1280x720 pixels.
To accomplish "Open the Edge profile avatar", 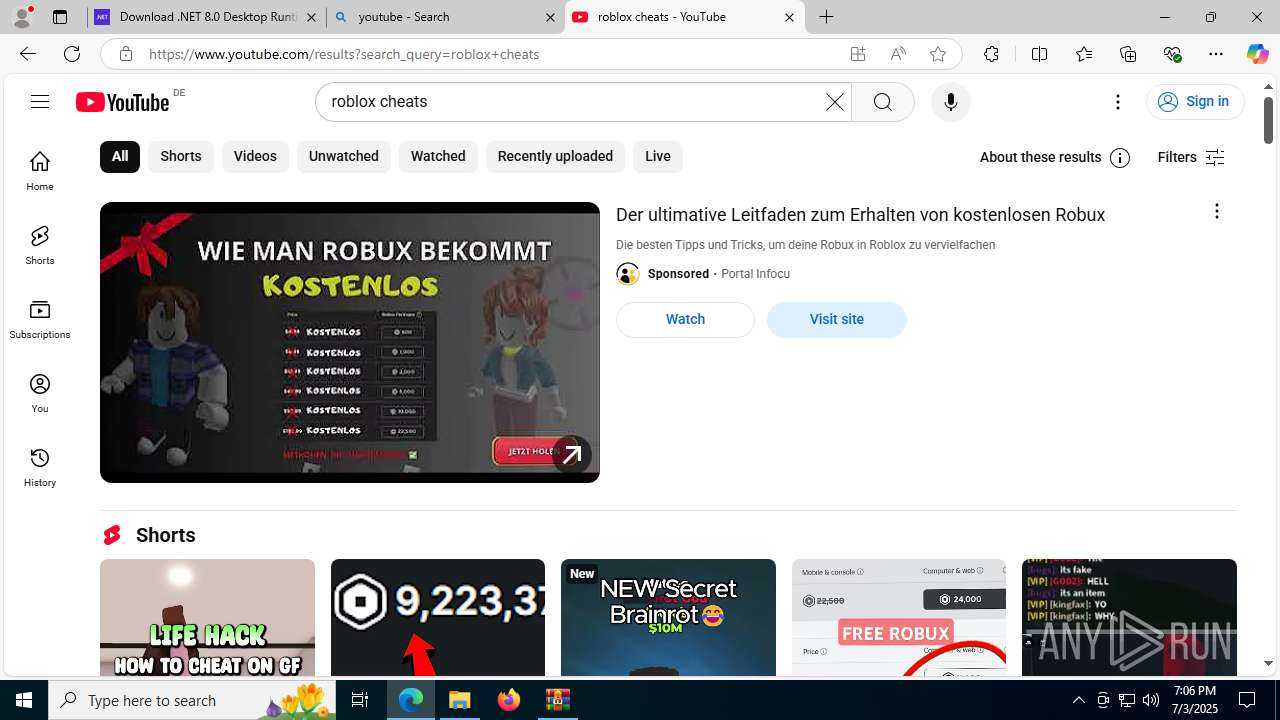I will click(22, 17).
